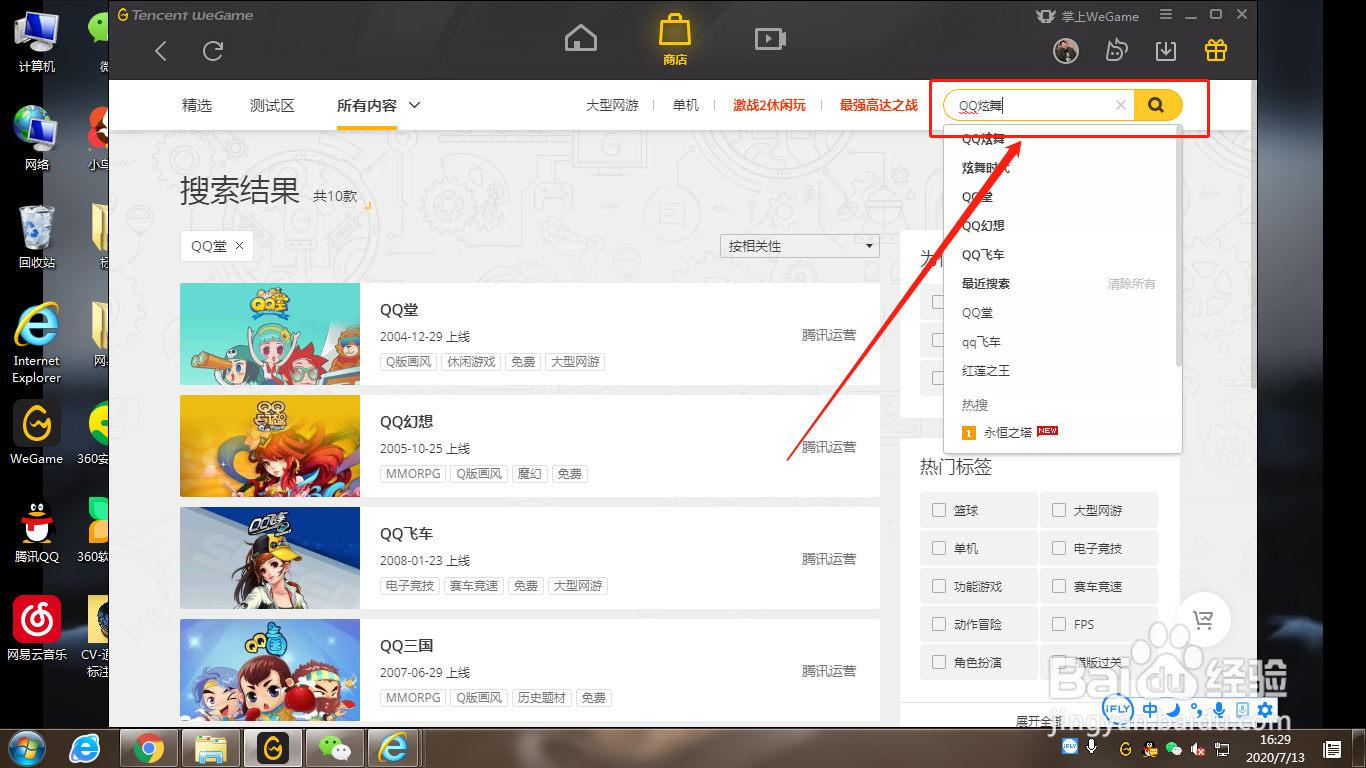Open the QQ幻想 game thumbnail

tap(270, 446)
